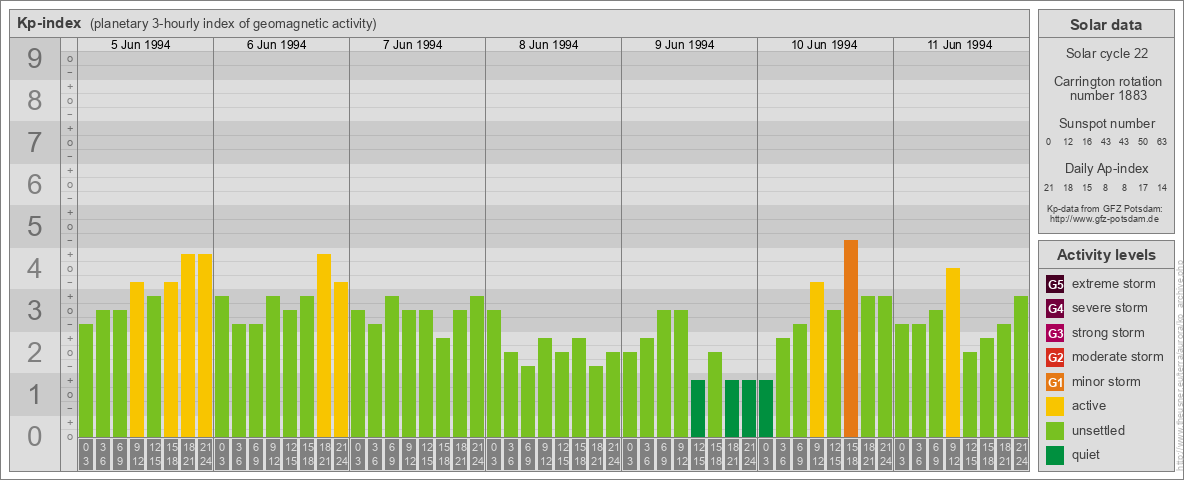Click the 'unsettled' legend label
This screenshot has width=1184, height=480.
(x=1099, y=430)
